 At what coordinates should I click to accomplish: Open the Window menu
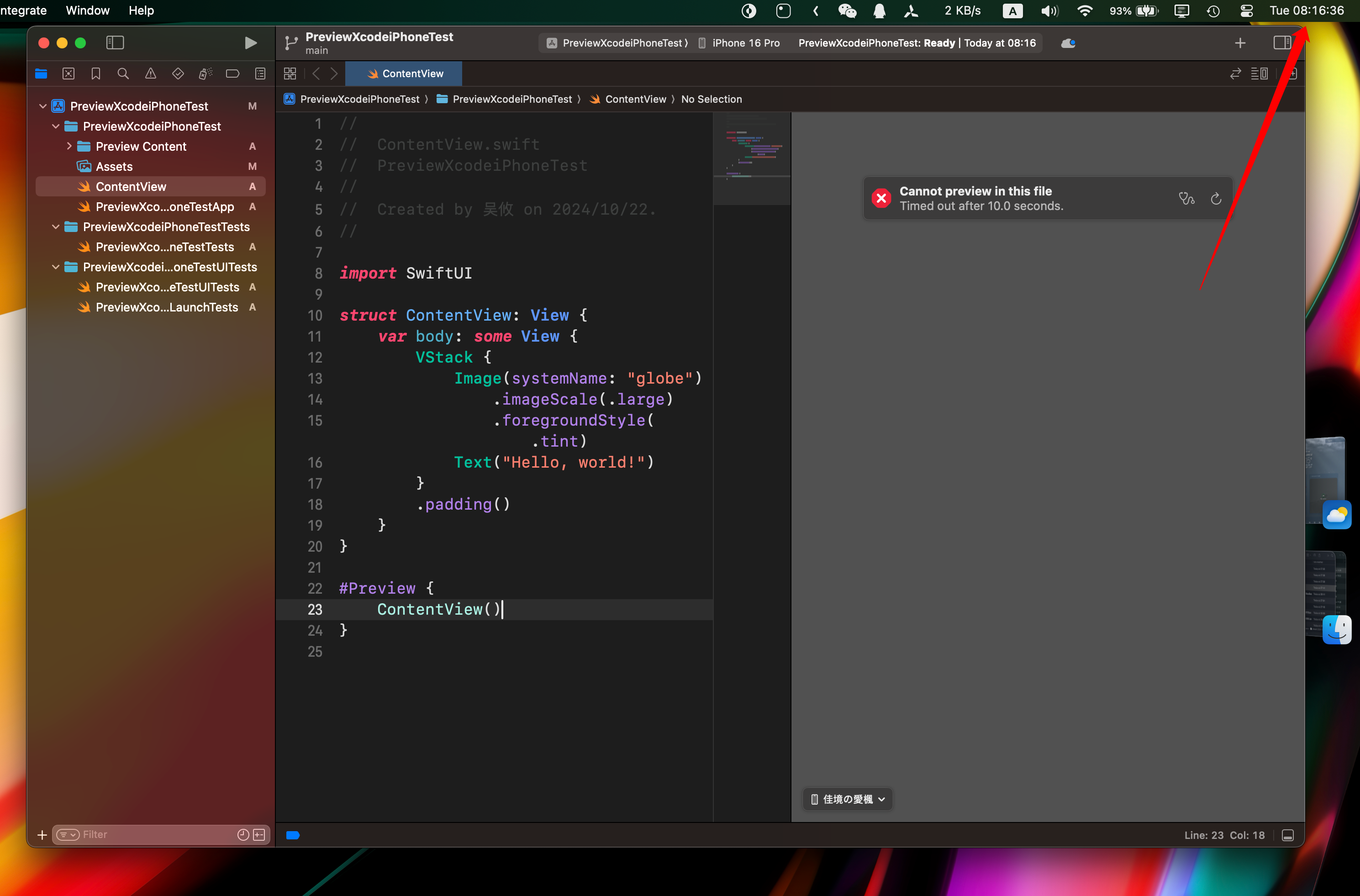87,11
